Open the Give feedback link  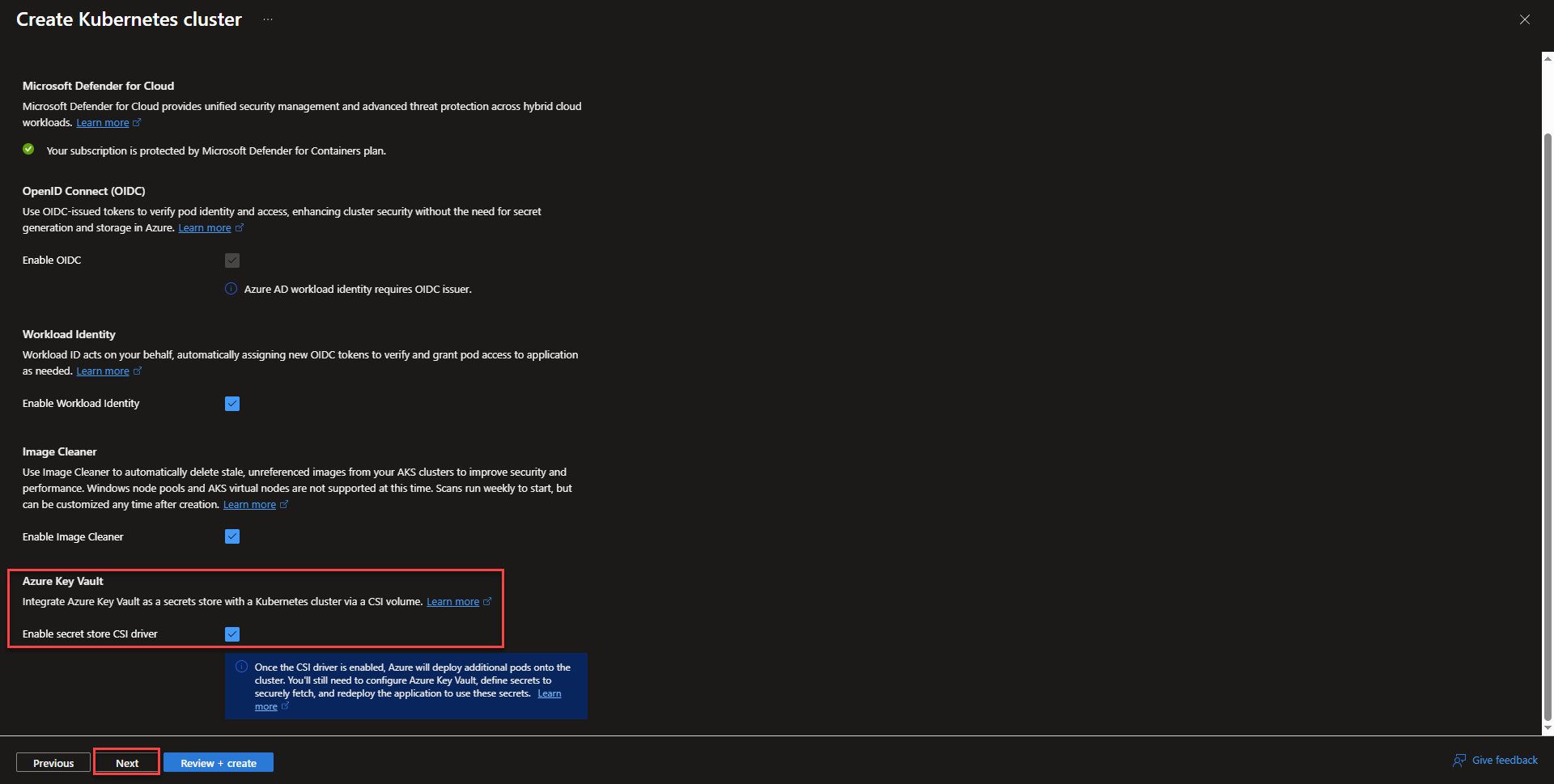tap(1505, 761)
